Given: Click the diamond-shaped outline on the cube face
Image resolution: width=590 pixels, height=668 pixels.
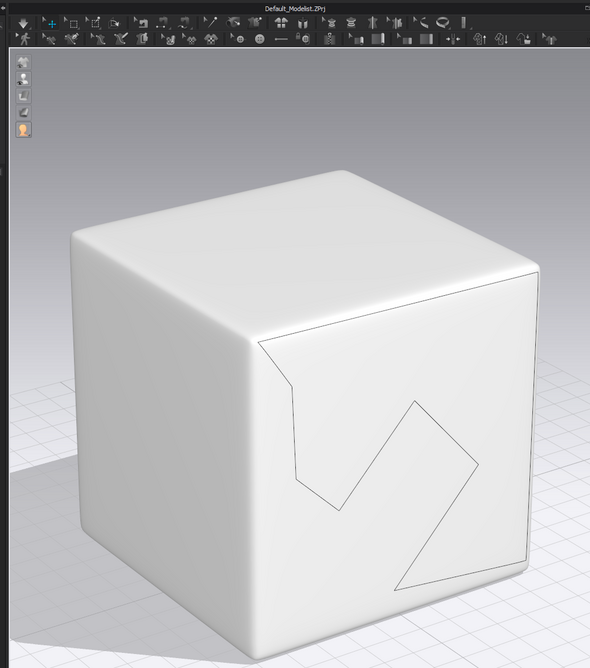Looking at the screenshot, I should [408, 456].
